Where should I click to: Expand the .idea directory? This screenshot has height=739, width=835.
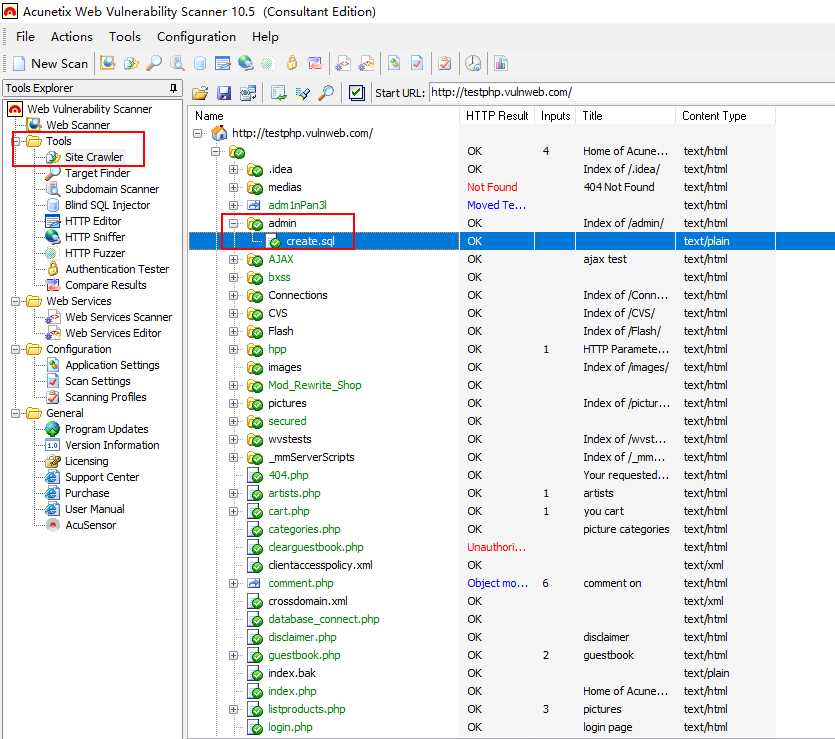pyautogui.click(x=233, y=169)
